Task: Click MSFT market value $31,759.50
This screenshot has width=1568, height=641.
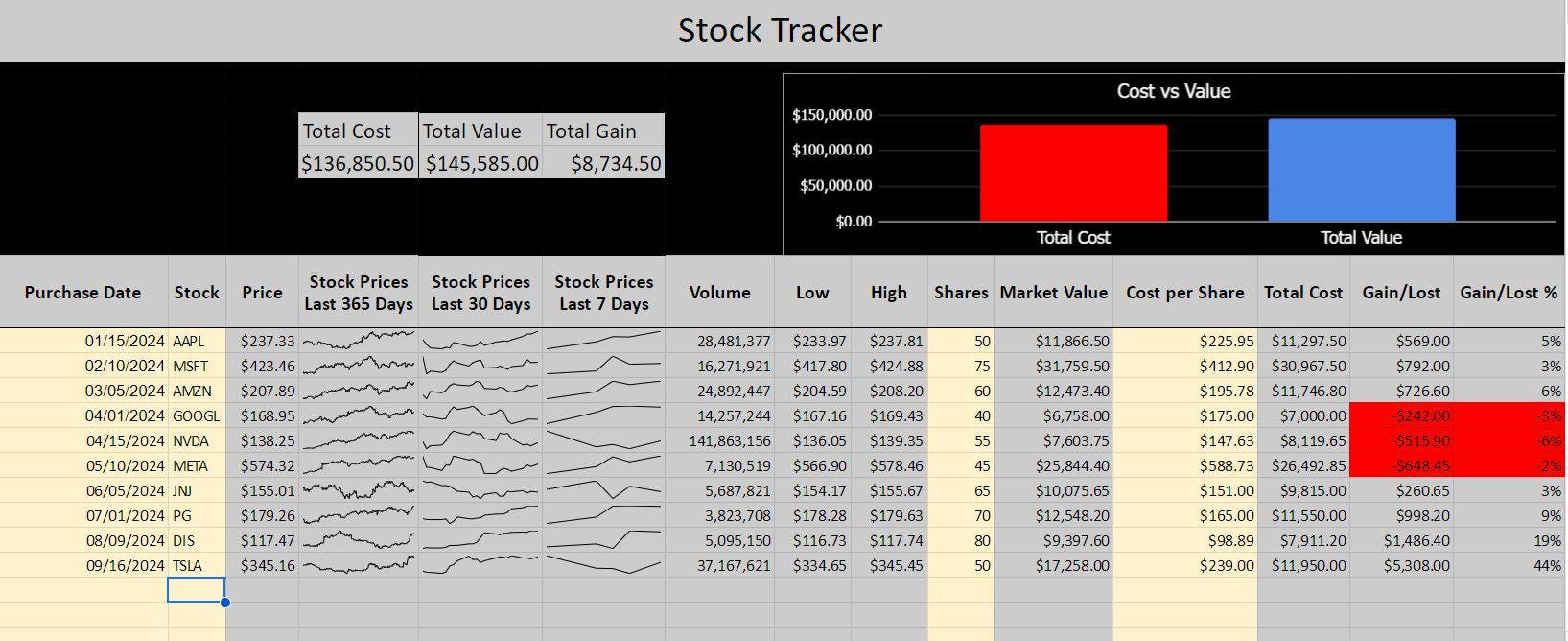Action: 1053,366
